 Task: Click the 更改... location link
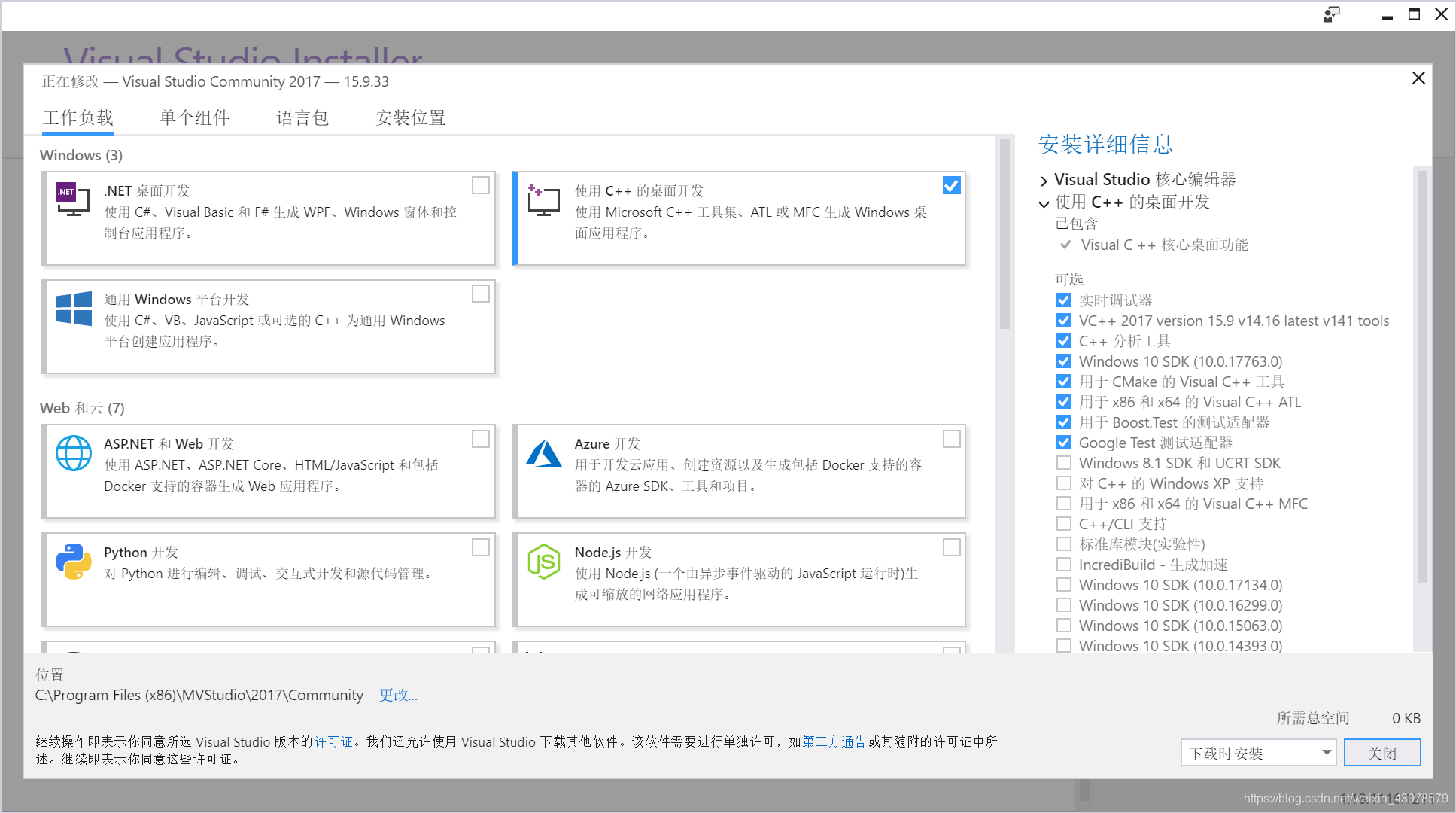tap(398, 695)
